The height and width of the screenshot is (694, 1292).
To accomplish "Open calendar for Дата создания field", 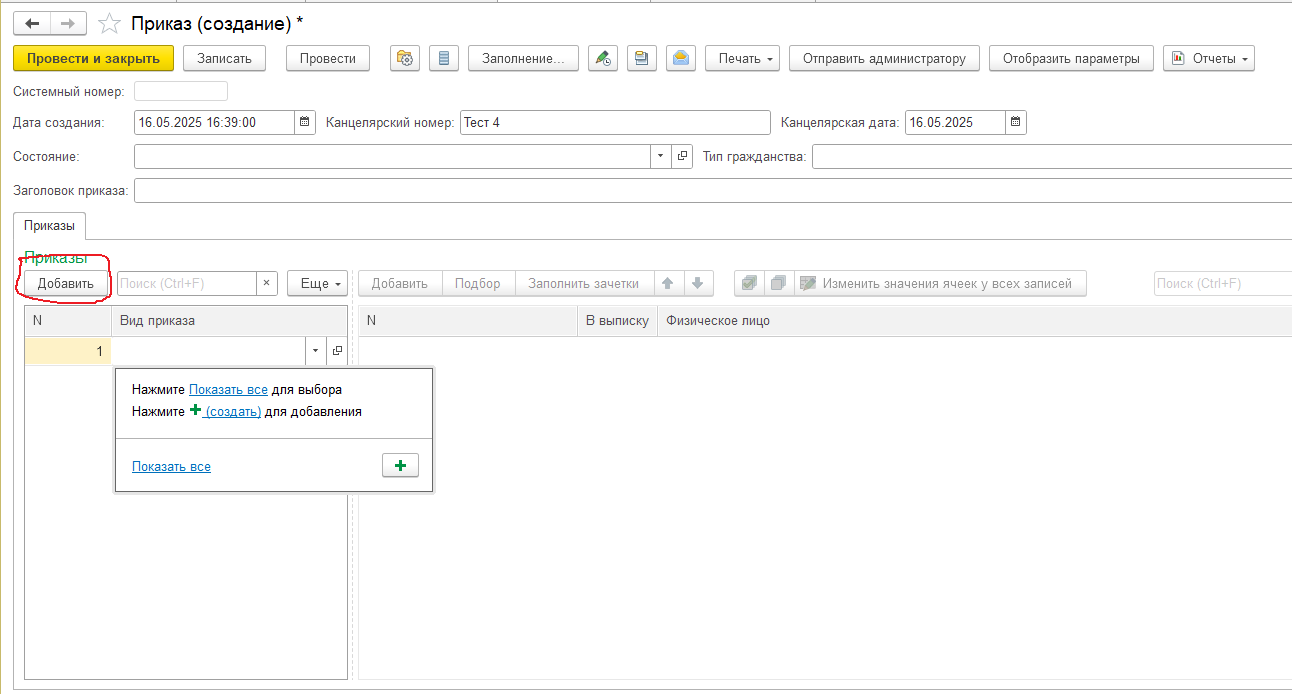I will coord(305,123).
